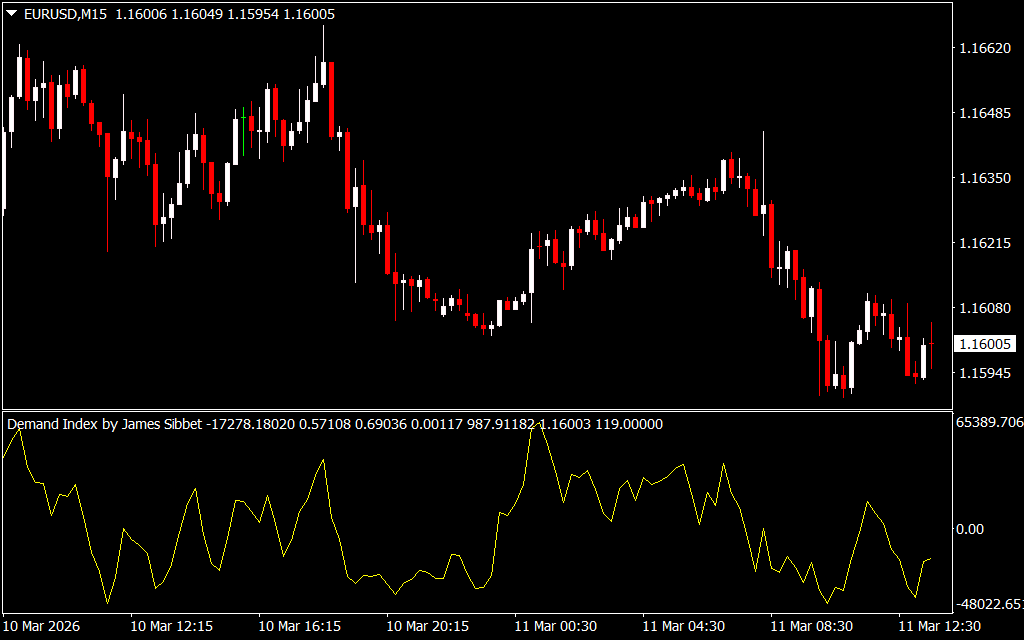Image resolution: width=1024 pixels, height=640 pixels.
Task: Click the 1.16620 price scale label
Action: [x=985, y=48]
